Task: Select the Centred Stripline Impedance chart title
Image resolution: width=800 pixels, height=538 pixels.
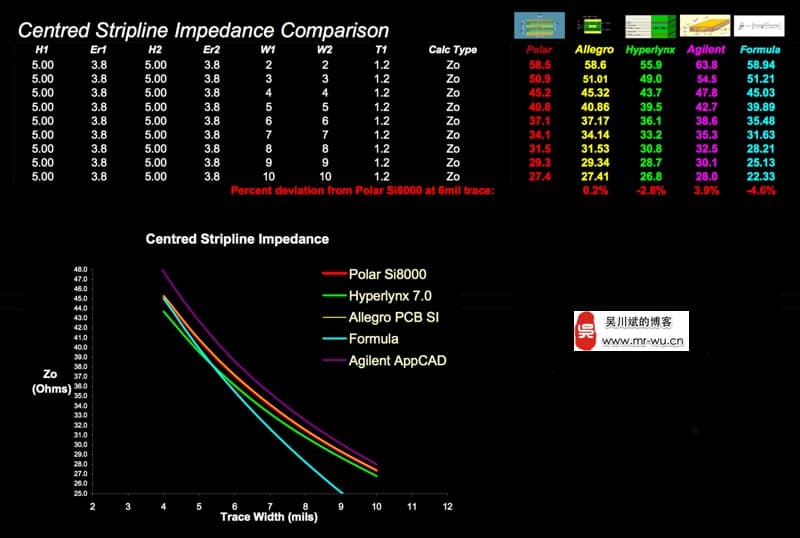Action: tap(237, 239)
